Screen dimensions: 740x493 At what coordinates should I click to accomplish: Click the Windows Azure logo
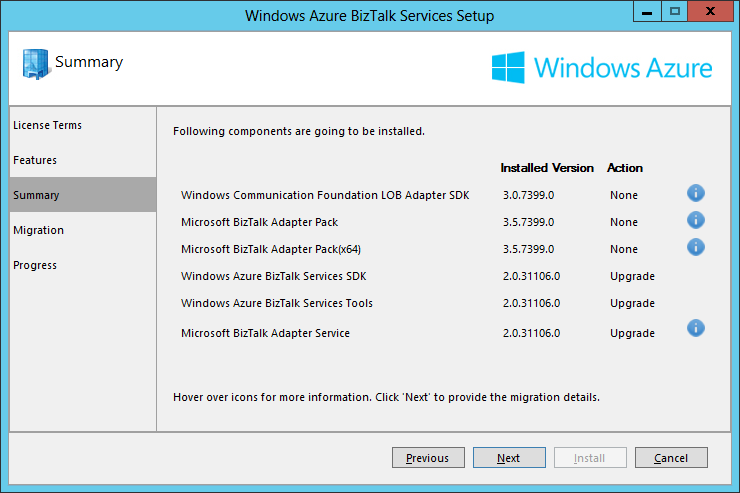tap(602, 68)
